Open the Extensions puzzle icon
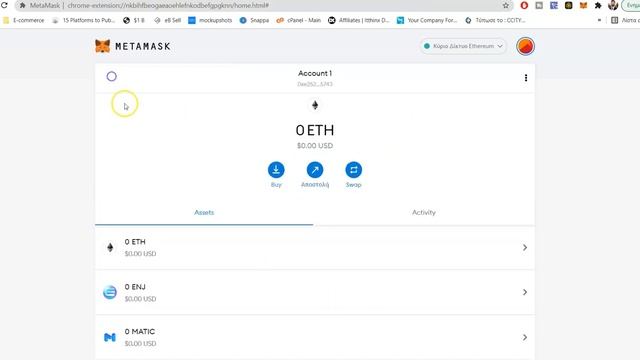Viewport: 640px width, 360px height. coord(598,5)
